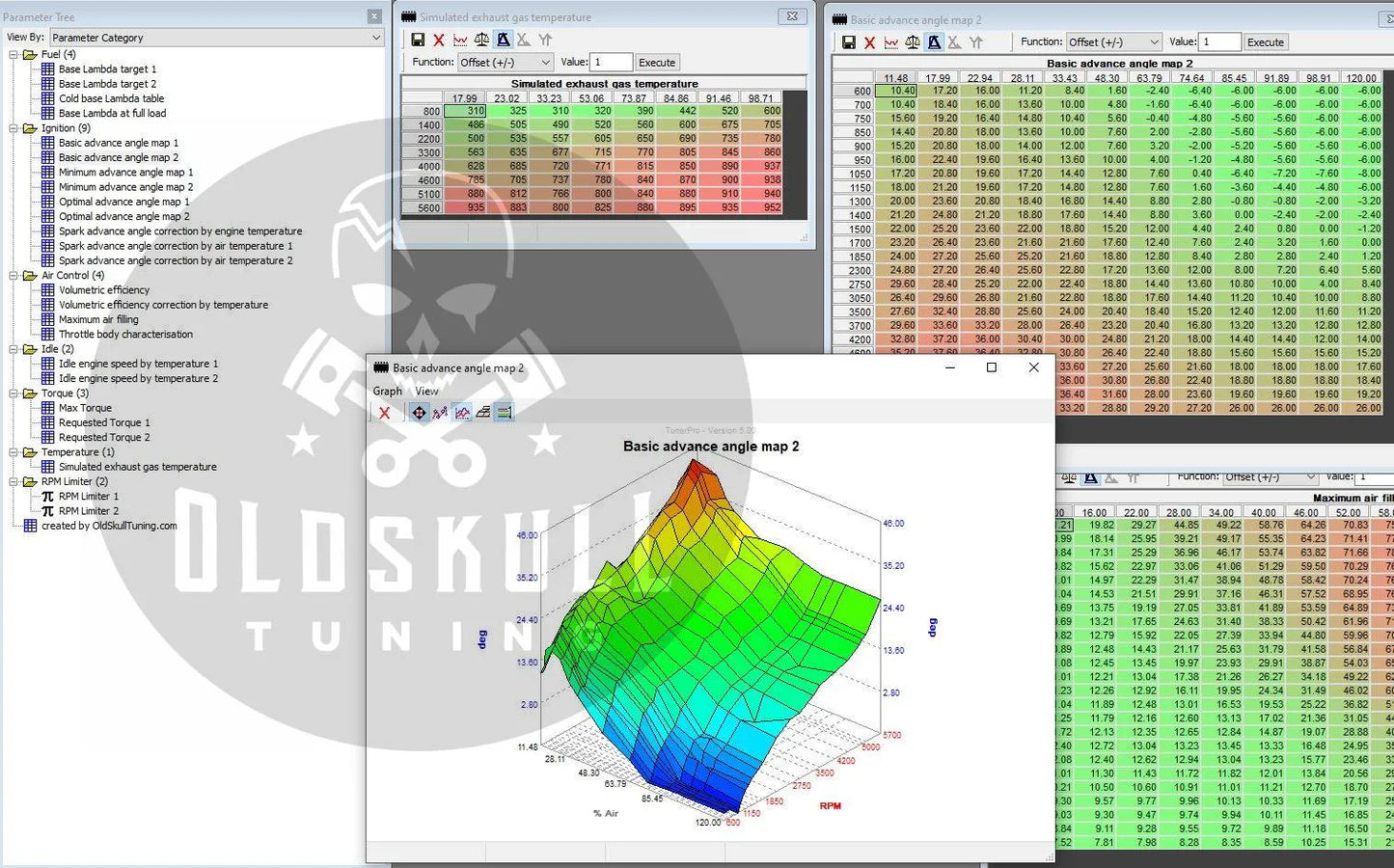1394x868 pixels.
Task: Toggle the highlighted flask icon in Simulated exhaust gas toolbar
Action: pyautogui.click(x=503, y=40)
